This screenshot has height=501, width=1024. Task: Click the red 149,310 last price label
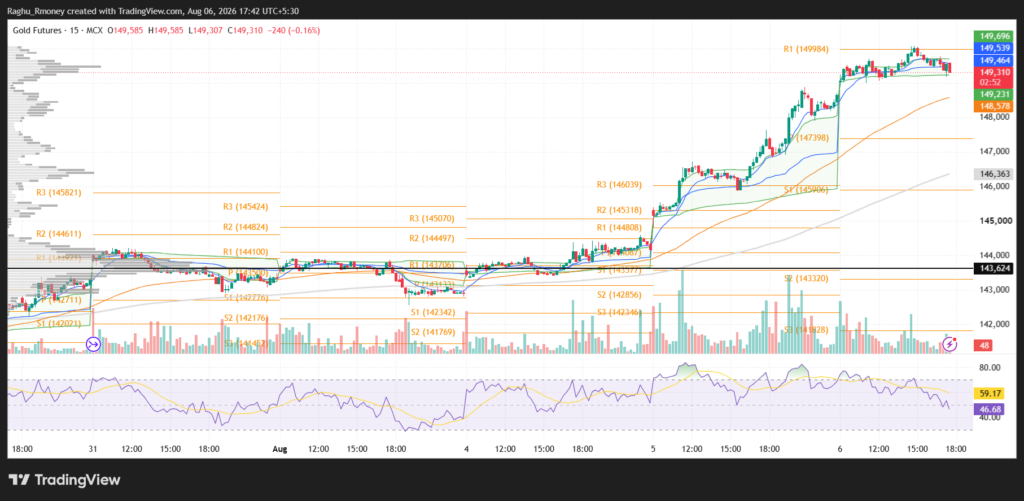click(993, 72)
